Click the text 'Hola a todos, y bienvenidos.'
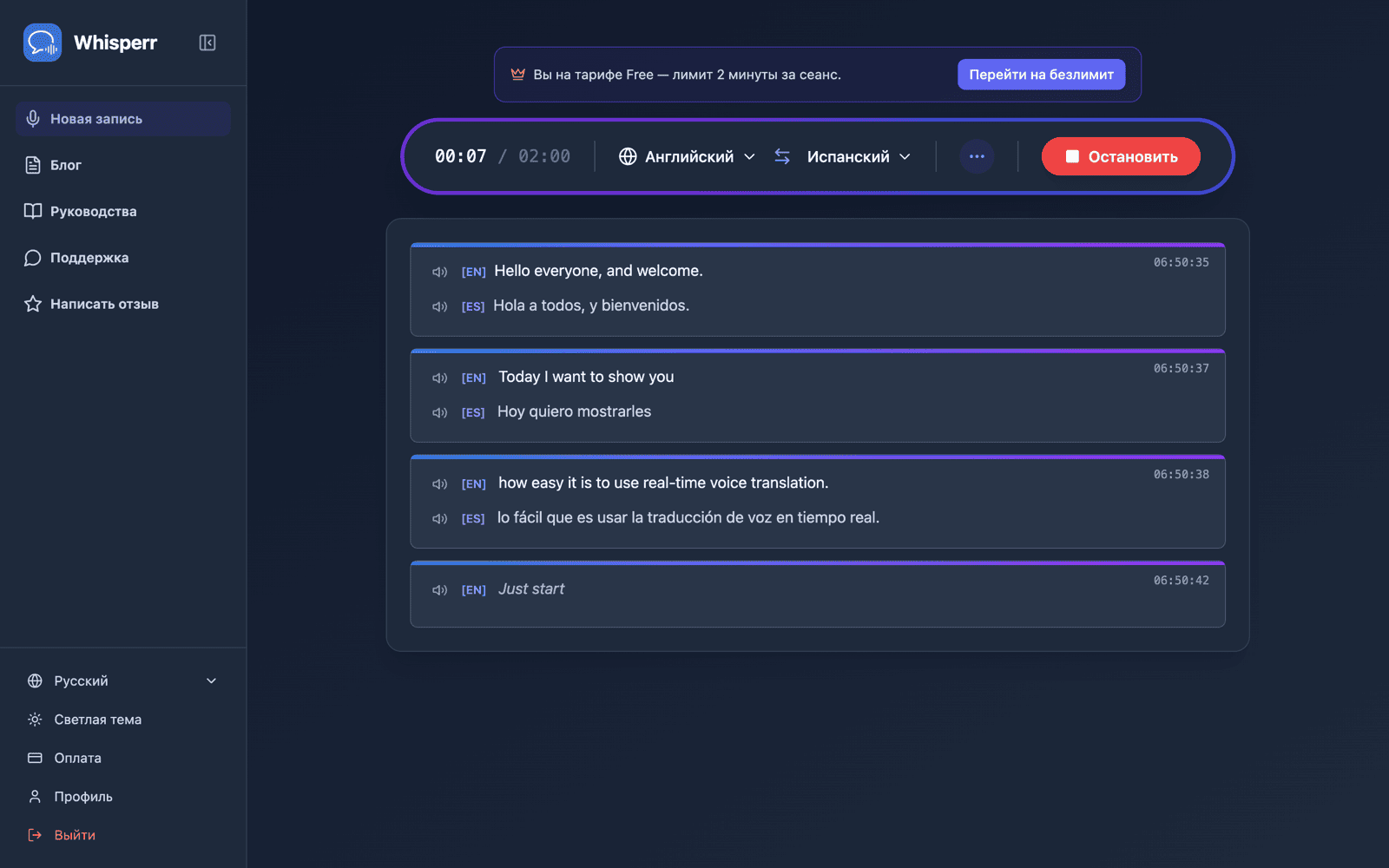This screenshot has height=868, width=1389. tap(591, 306)
